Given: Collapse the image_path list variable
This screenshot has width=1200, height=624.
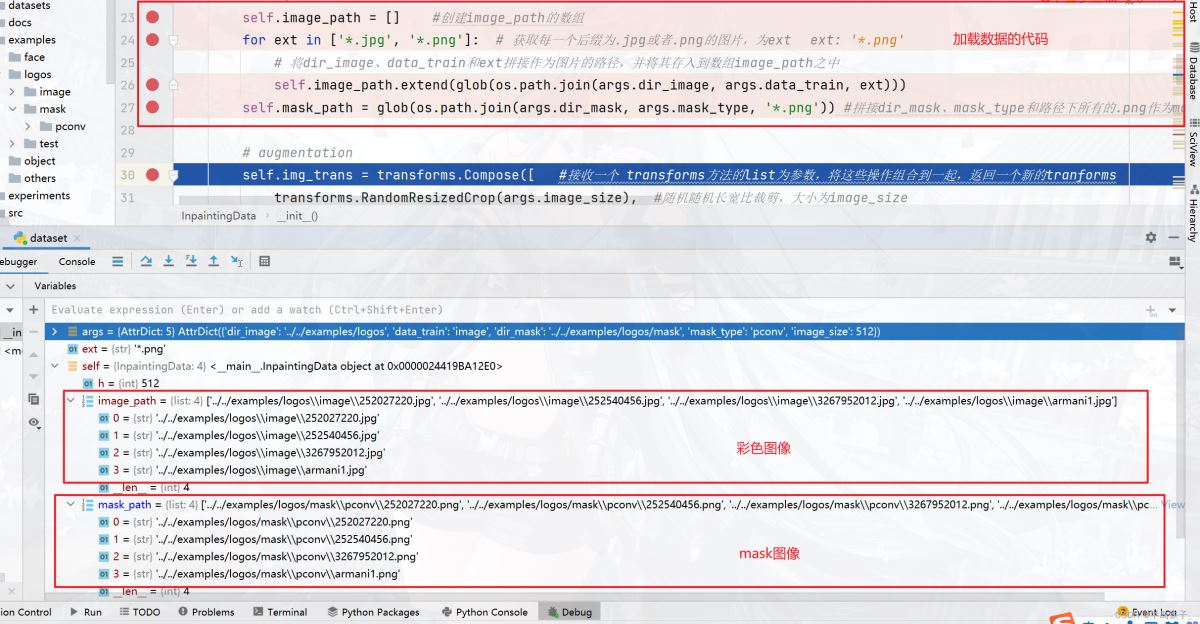Looking at the screenshot, I should pyautogui.click(x=70, y=400).
